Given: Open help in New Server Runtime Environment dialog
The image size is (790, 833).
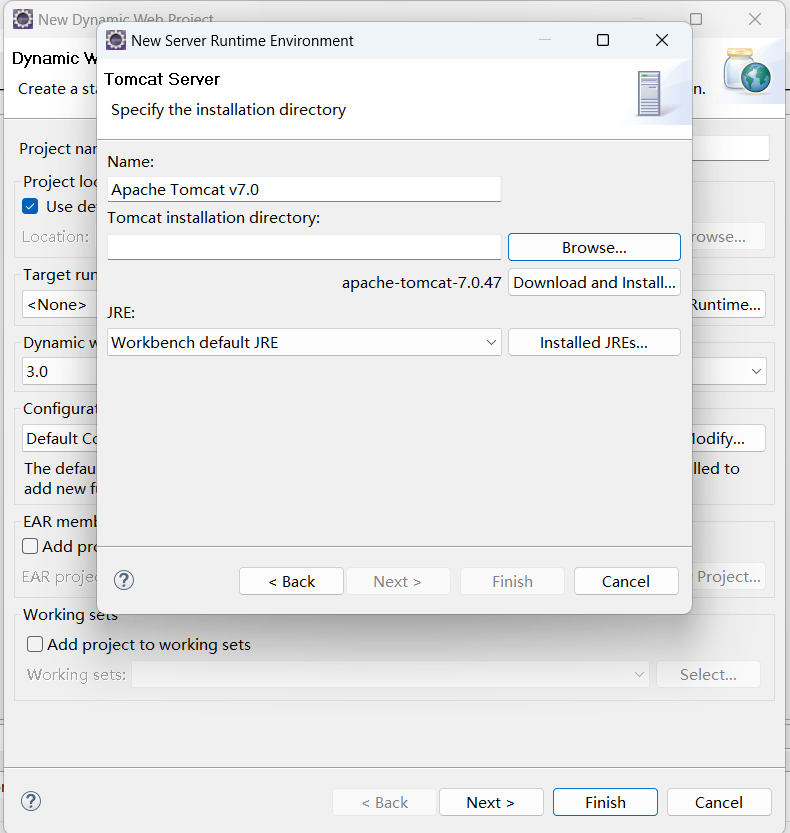Looking at the screenshot, I should [x=124, y=580].
